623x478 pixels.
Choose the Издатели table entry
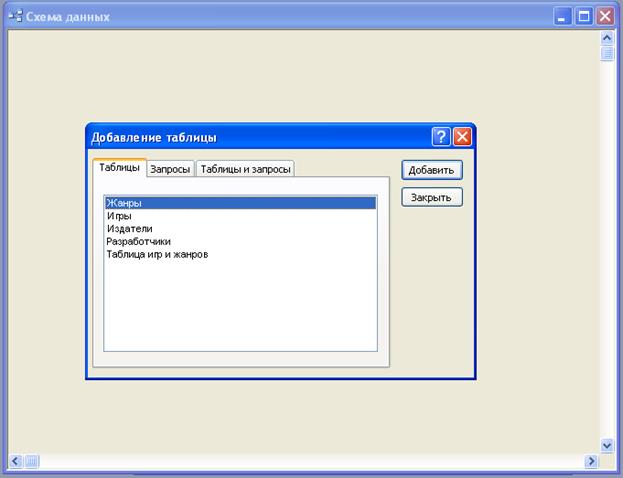coord(129,228)
